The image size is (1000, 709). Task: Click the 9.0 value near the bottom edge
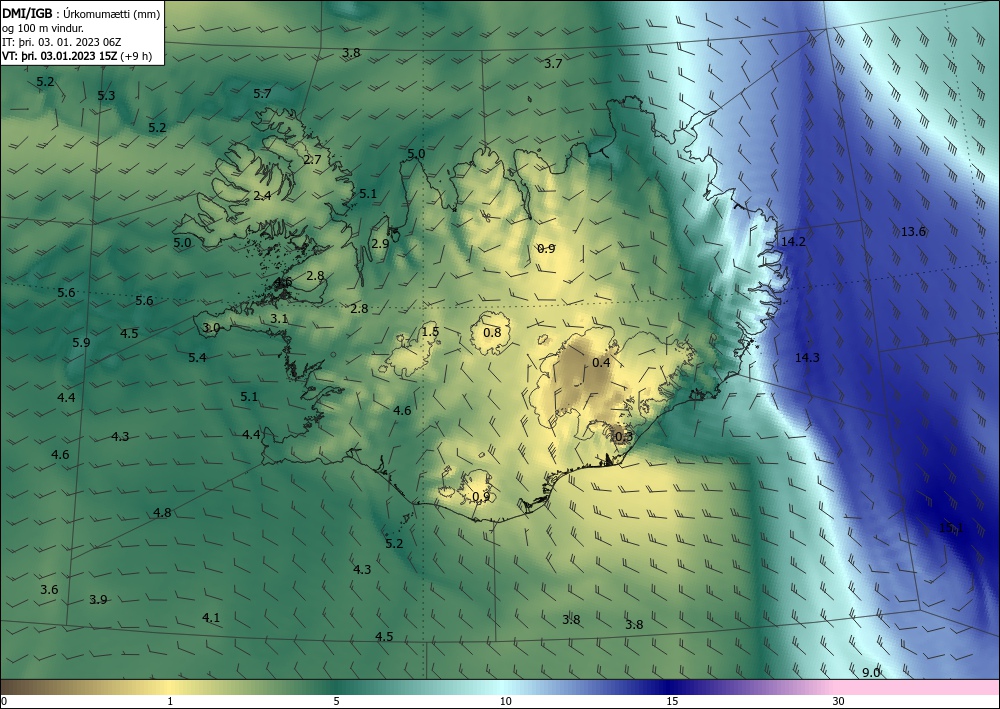pos(871,673)
